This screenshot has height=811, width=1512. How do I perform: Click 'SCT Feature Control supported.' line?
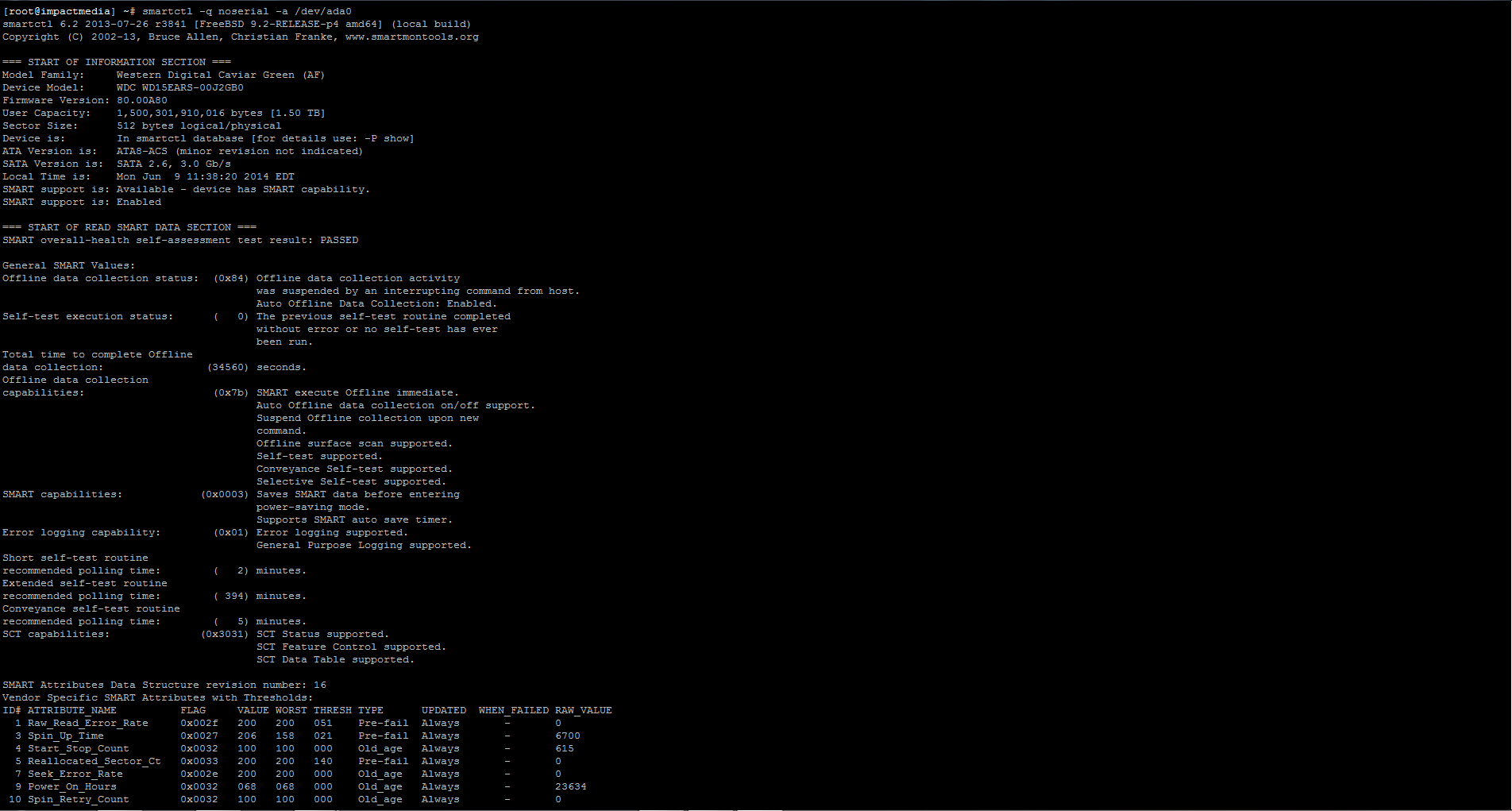pyautogui.click(x=351, y=647)
